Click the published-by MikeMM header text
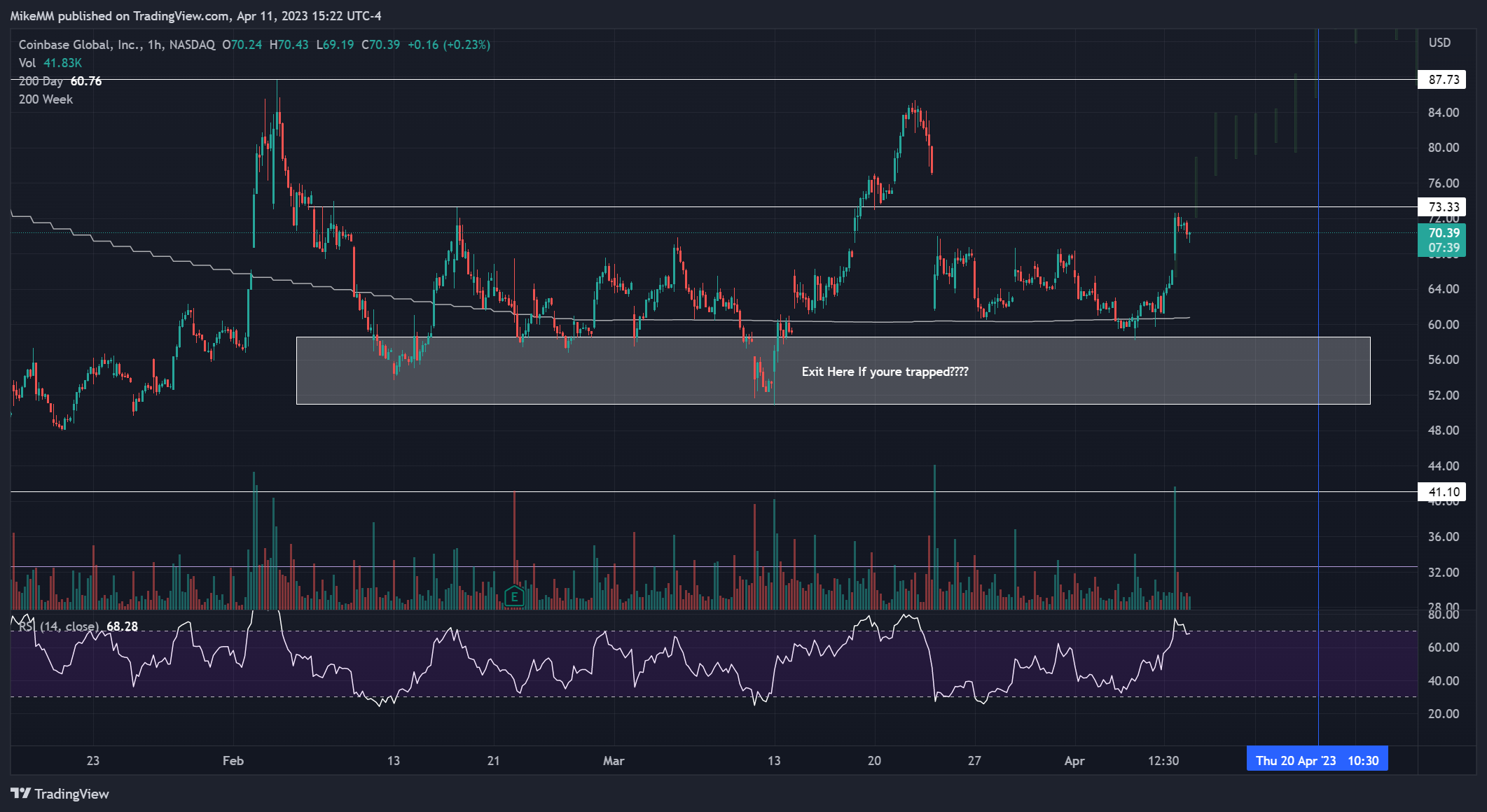 tap(196, 16)
